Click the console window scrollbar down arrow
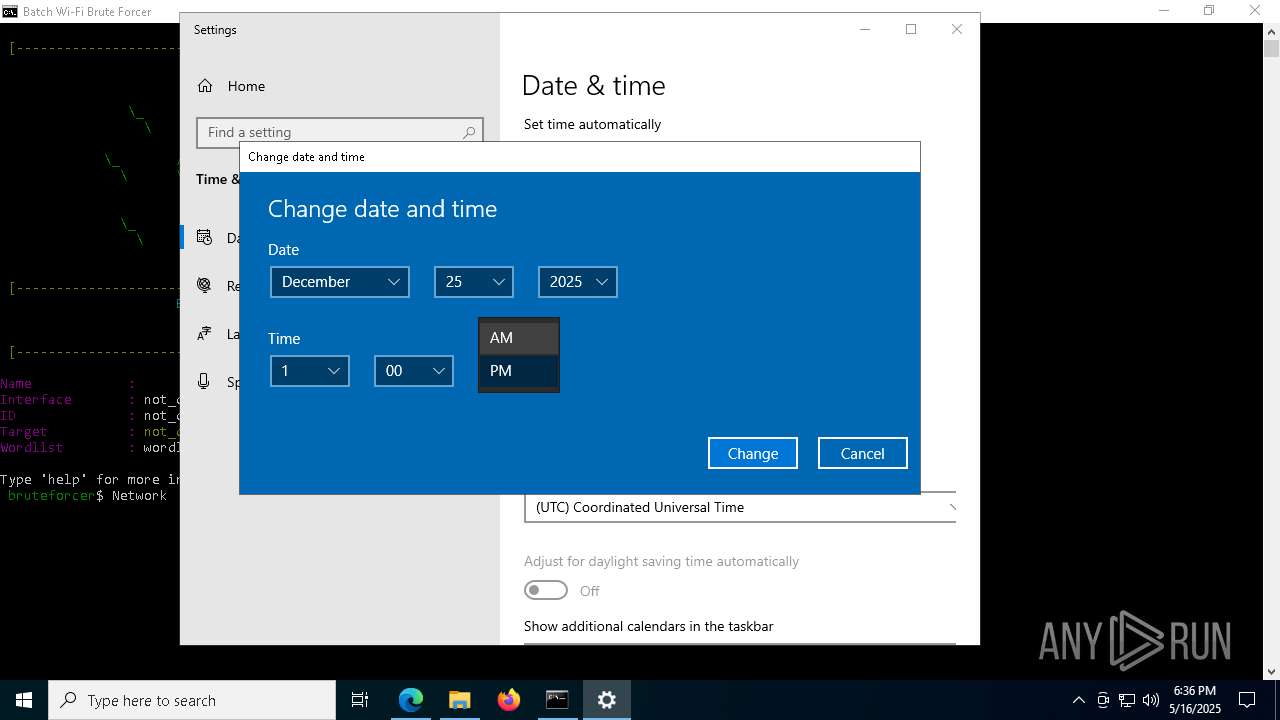This screenshot has width=1280, height=720. pyautogui.click(x=1271, y=672)
